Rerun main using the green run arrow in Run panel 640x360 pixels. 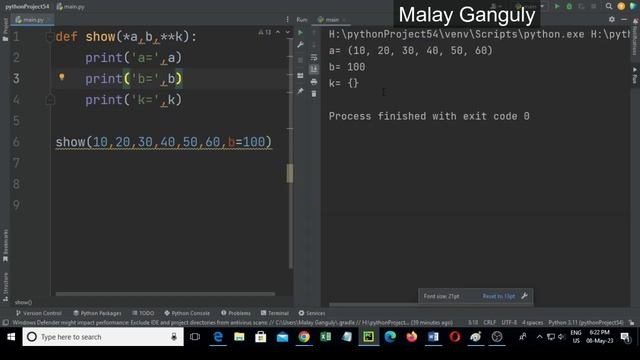pos(300,33)
